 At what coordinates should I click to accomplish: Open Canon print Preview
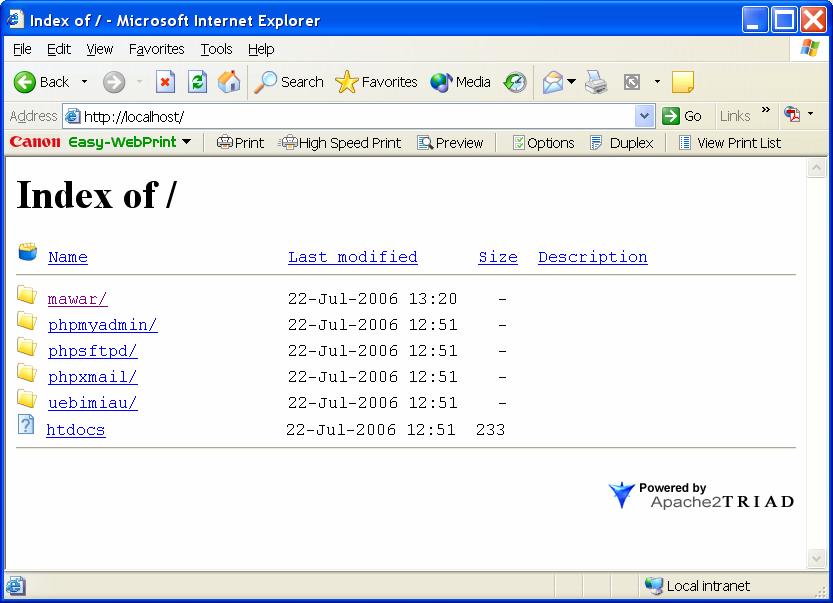point(450,143)
